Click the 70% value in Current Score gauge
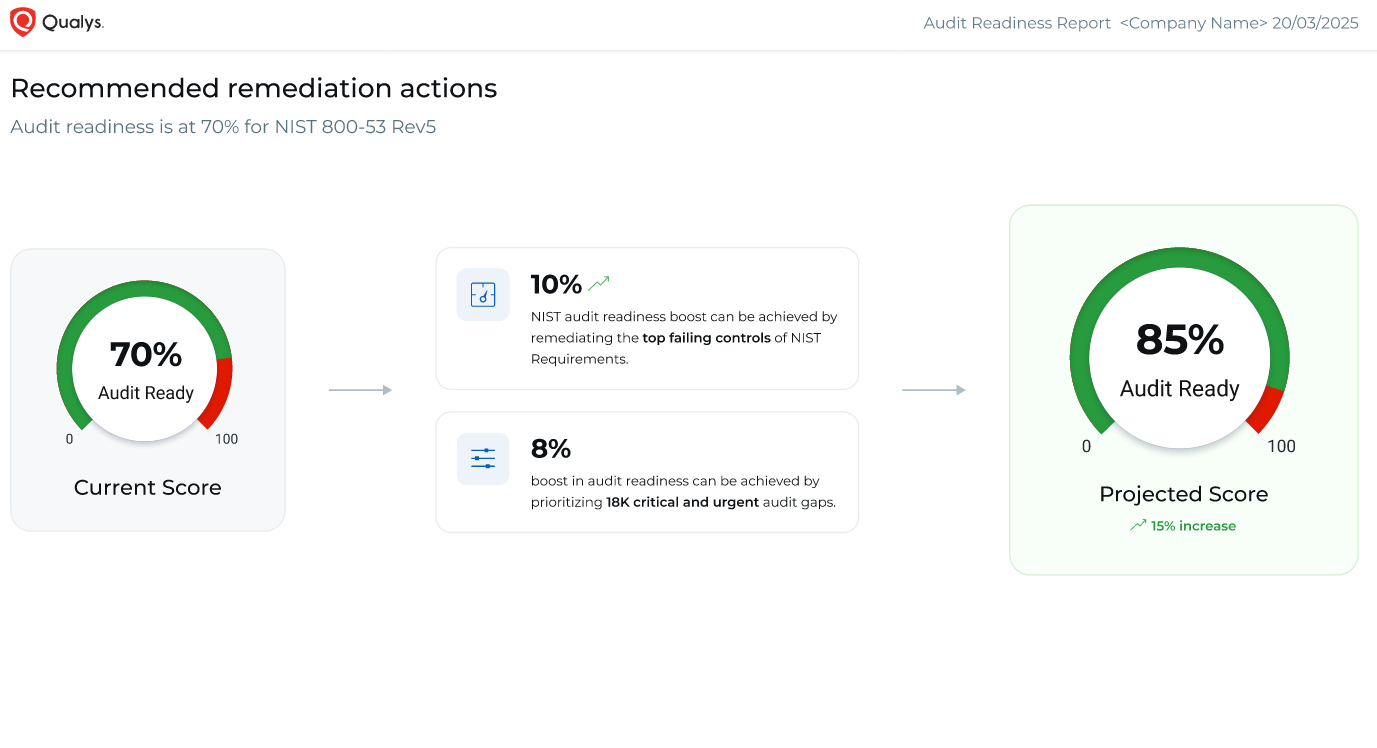 pyautogui.click(x=146, y=355)
